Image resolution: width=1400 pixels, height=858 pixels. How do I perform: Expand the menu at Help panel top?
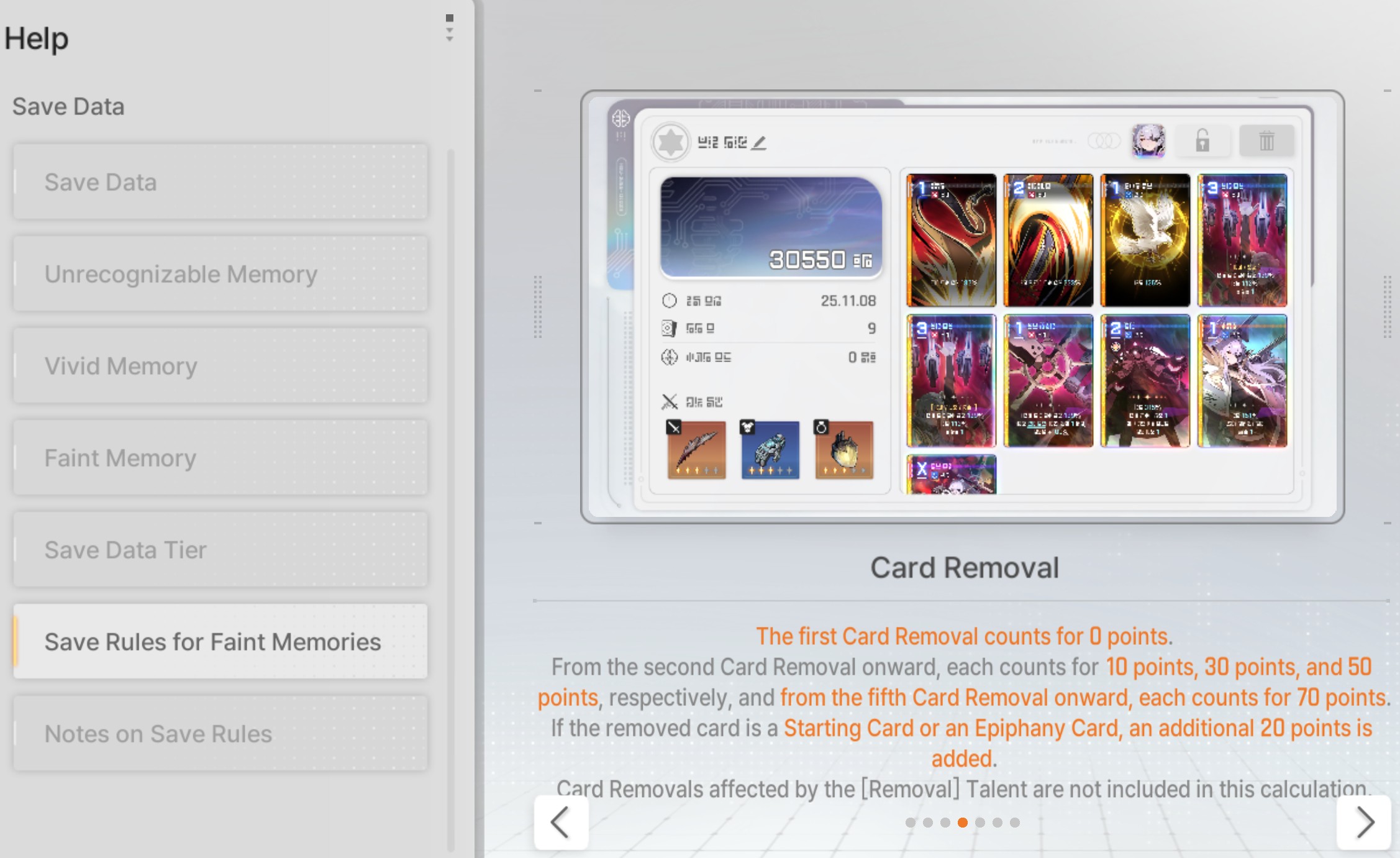click(x=450, y=28)
